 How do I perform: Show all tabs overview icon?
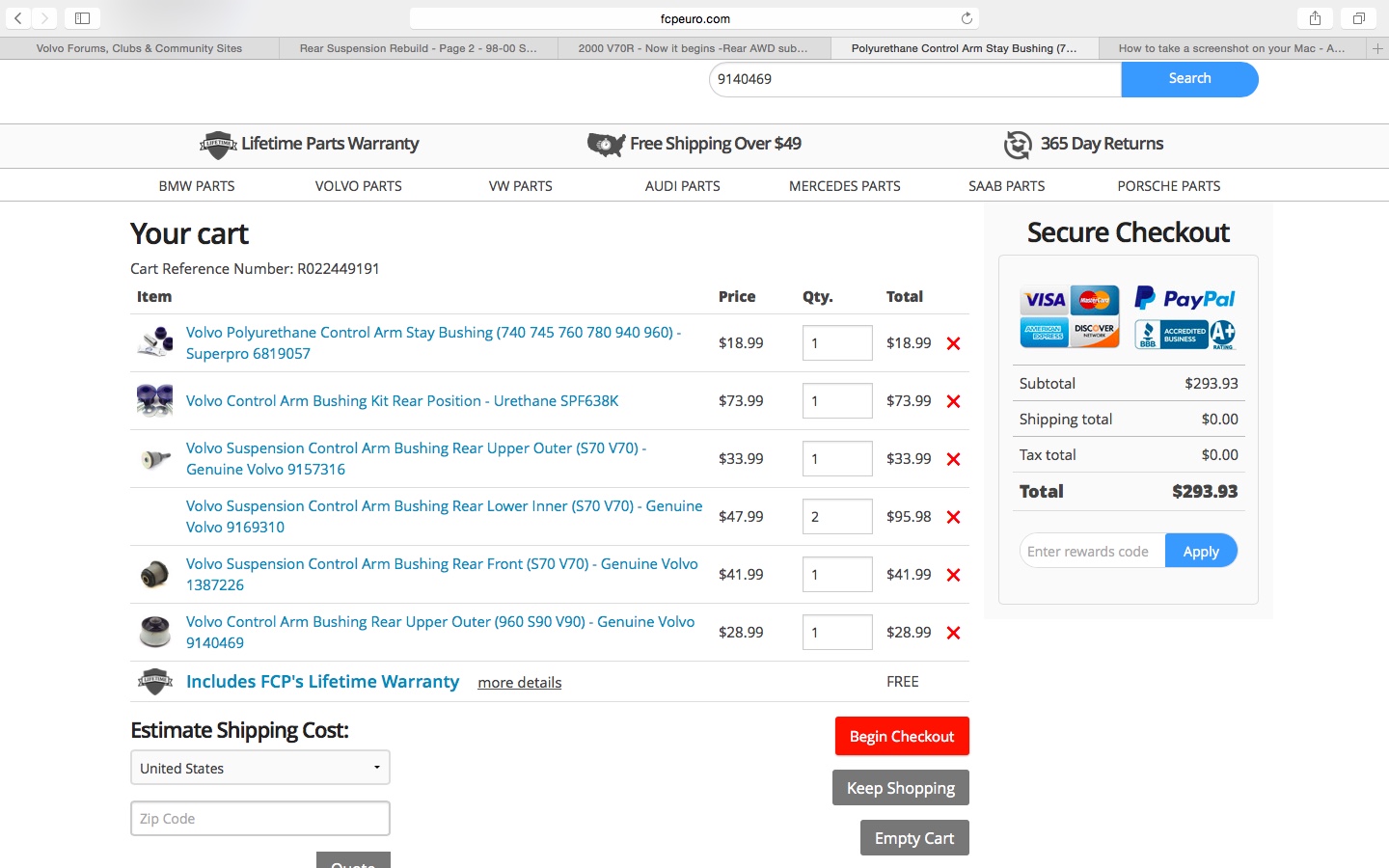pyautogui.click(x=1358, y=18)
